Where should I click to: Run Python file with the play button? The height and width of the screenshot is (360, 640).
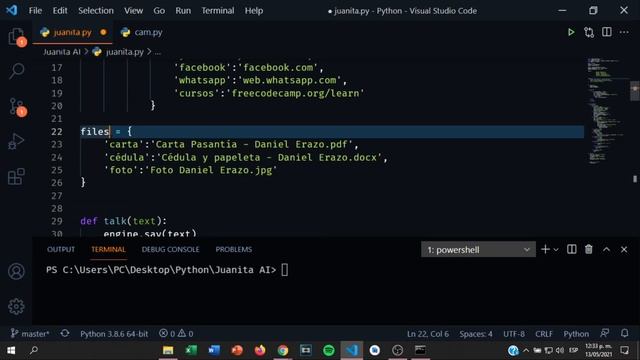click(571, 32)
